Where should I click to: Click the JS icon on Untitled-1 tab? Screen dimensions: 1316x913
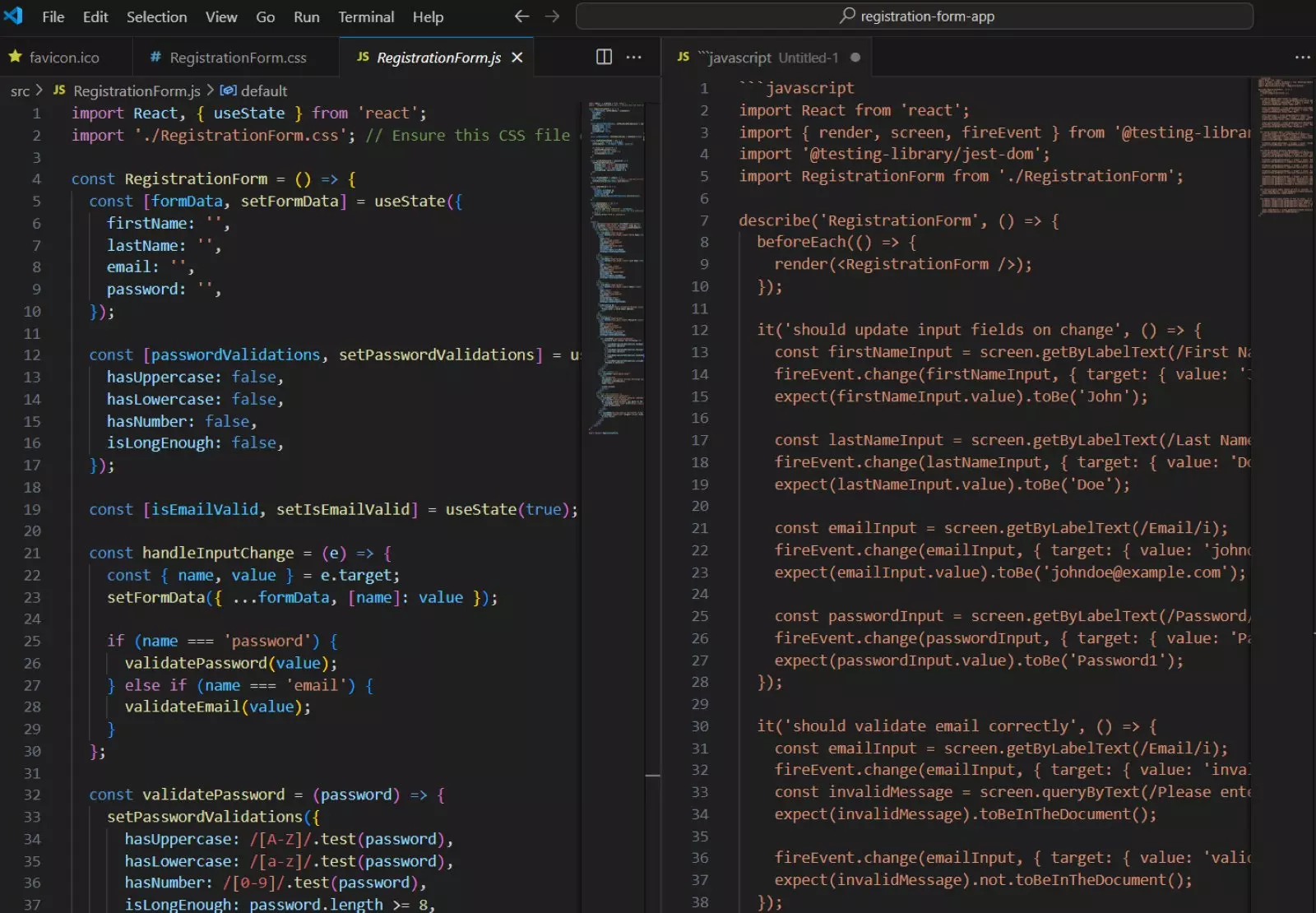click(x=683, y=57)
